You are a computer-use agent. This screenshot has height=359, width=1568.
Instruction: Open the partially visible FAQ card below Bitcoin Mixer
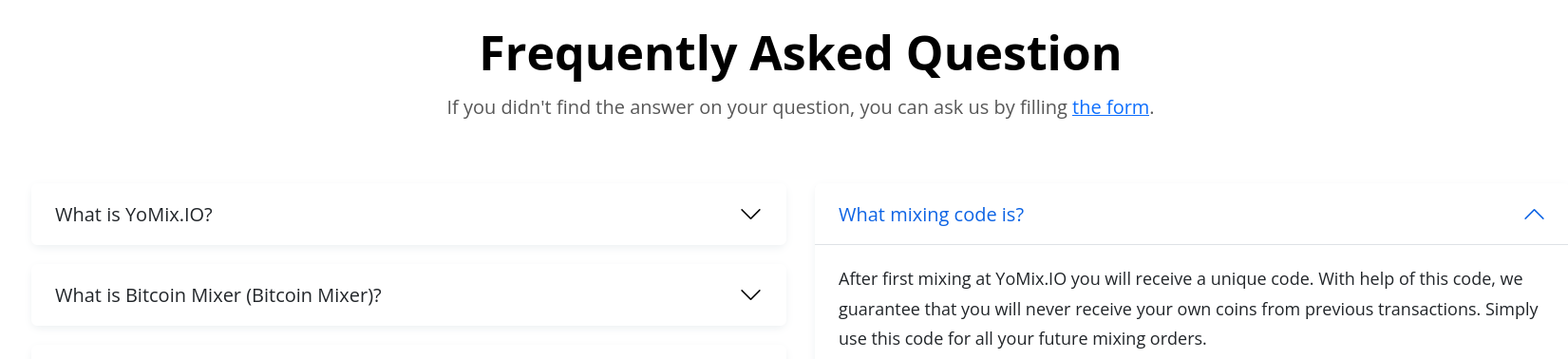(x=408, y=352)
